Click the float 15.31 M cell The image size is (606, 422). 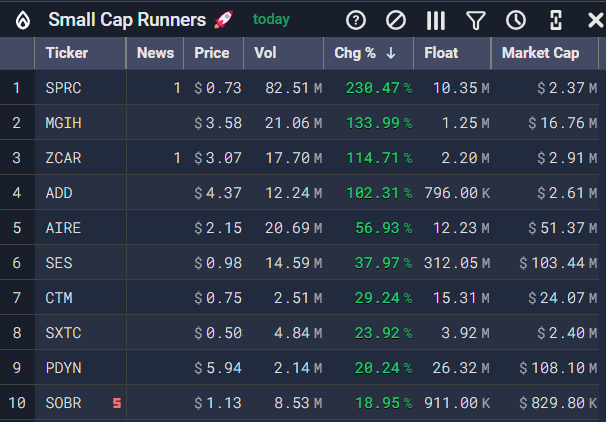tap(461, 298)
